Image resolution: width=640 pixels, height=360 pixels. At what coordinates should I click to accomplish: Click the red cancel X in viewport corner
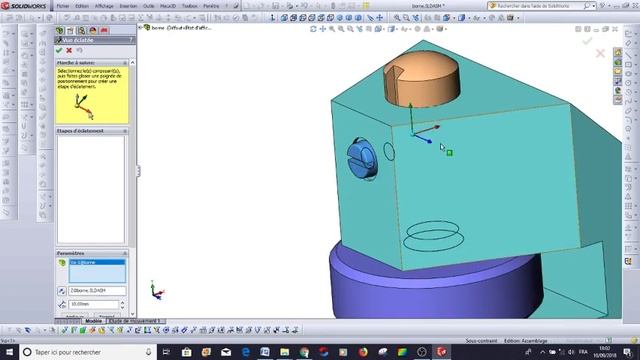pyautogui.click(x=600, y=53)
